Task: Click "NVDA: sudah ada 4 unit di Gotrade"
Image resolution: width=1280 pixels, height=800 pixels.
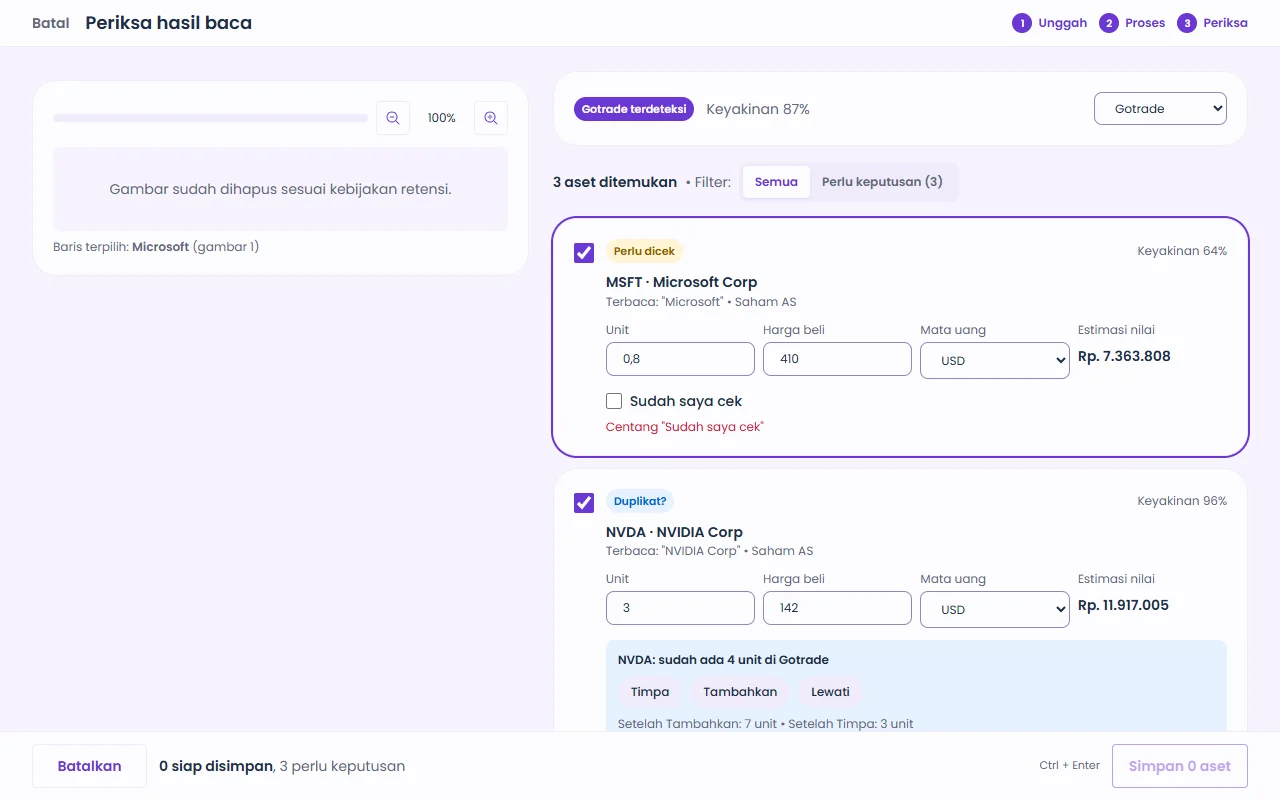Action: click(723, 660)
